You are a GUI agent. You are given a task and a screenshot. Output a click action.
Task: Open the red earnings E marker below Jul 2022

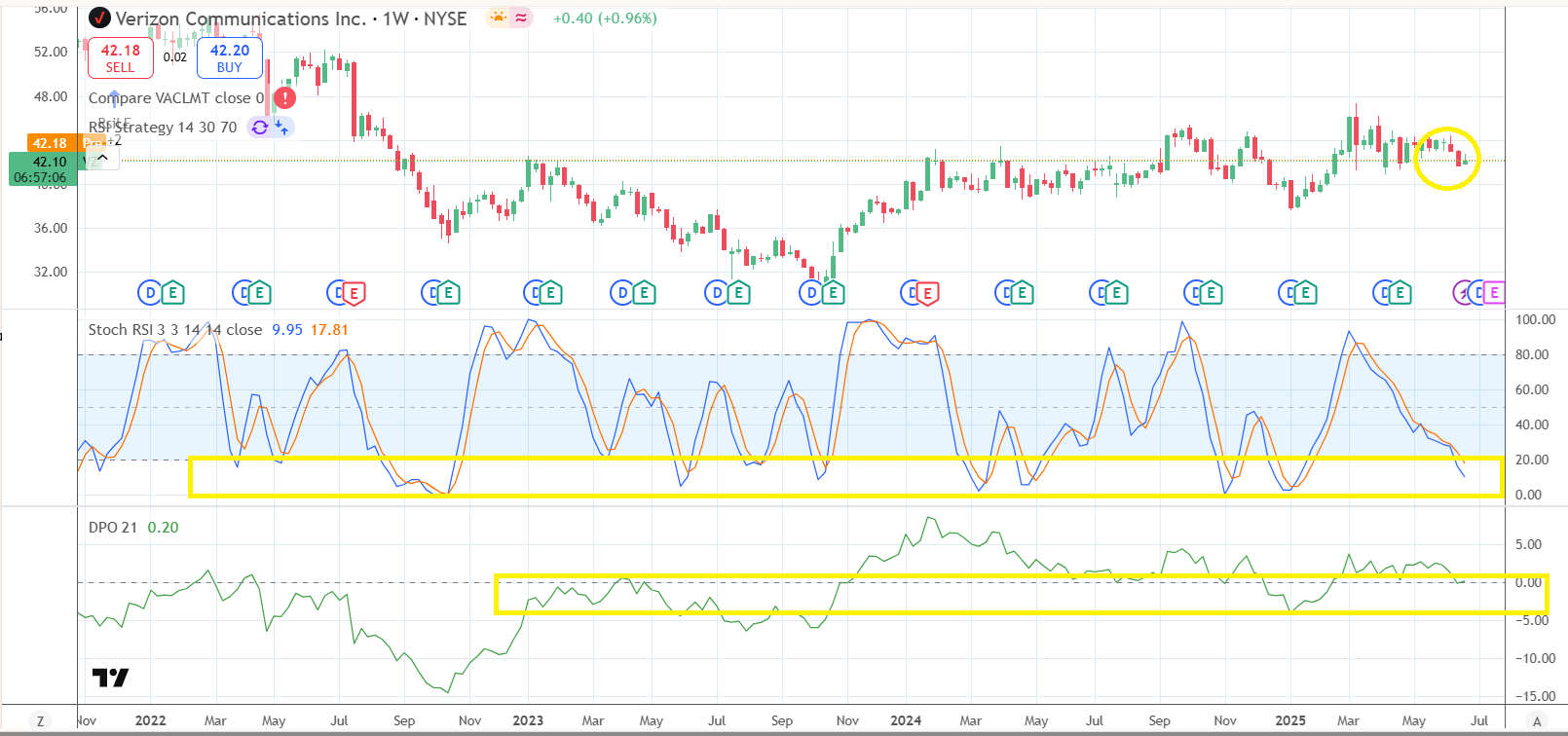pyautogui.click(x=354, y=292)
